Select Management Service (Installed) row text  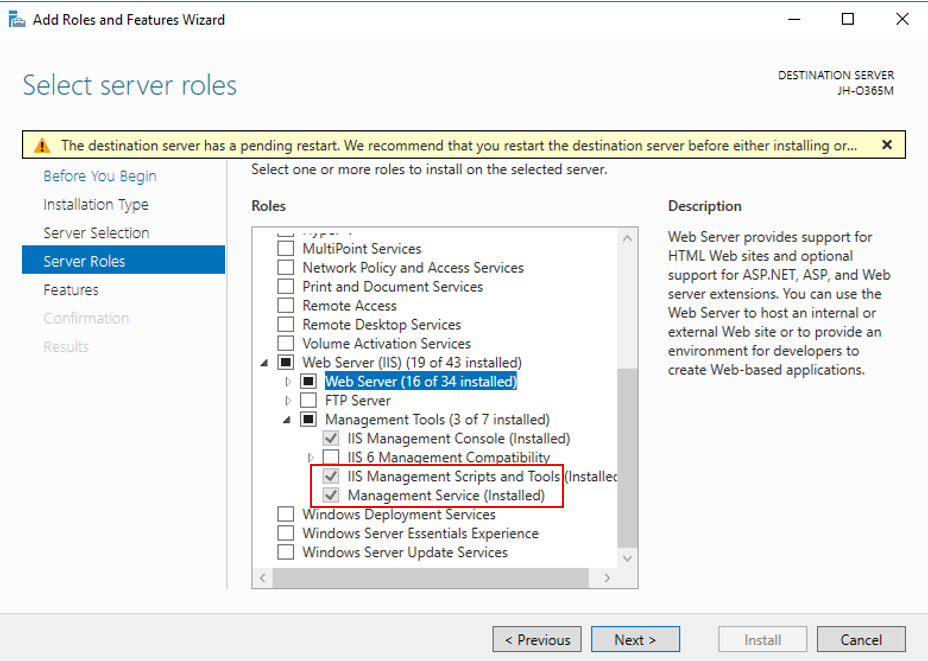(446, 495)
